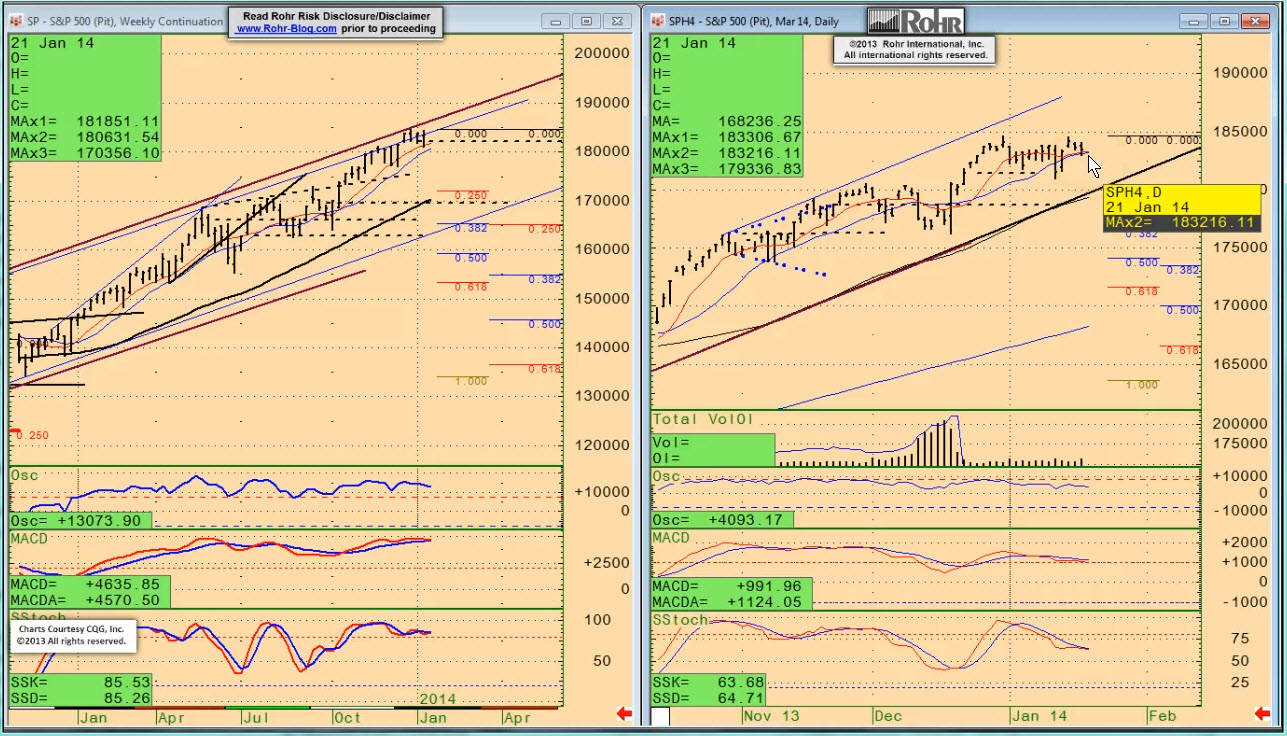Select SStoch study label on daily chart
The image size is (1287, 736).
680,620
